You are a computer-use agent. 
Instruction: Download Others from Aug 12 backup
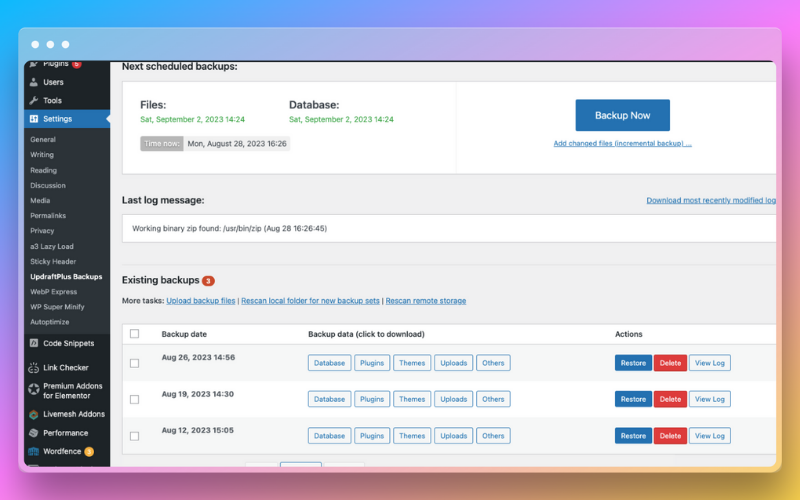(493, 436)
